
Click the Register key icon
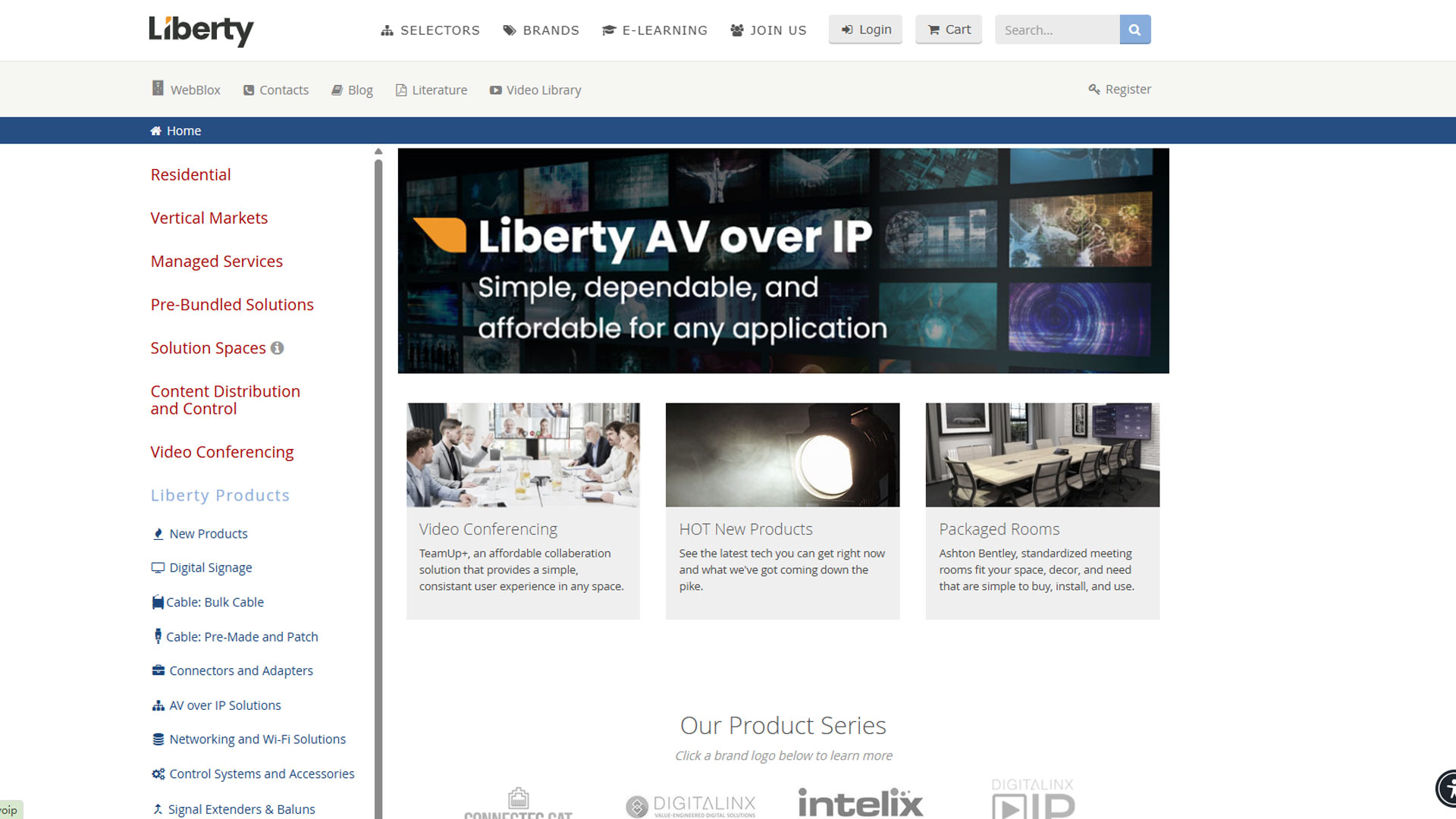coord(1094,89)
